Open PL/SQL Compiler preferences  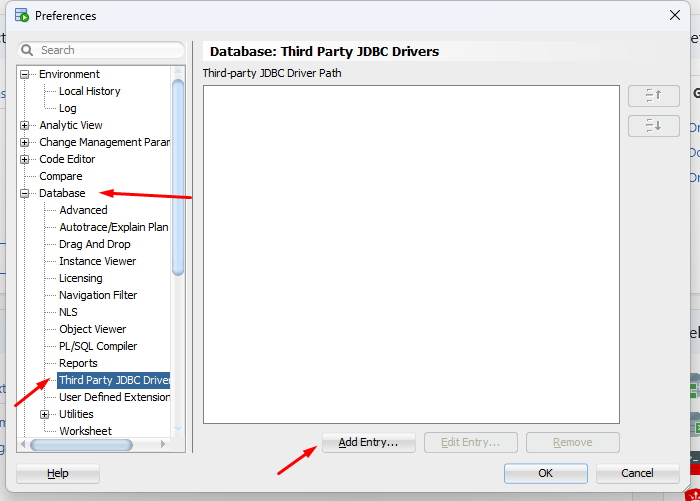pyautogui.click(x=98, y=346)
